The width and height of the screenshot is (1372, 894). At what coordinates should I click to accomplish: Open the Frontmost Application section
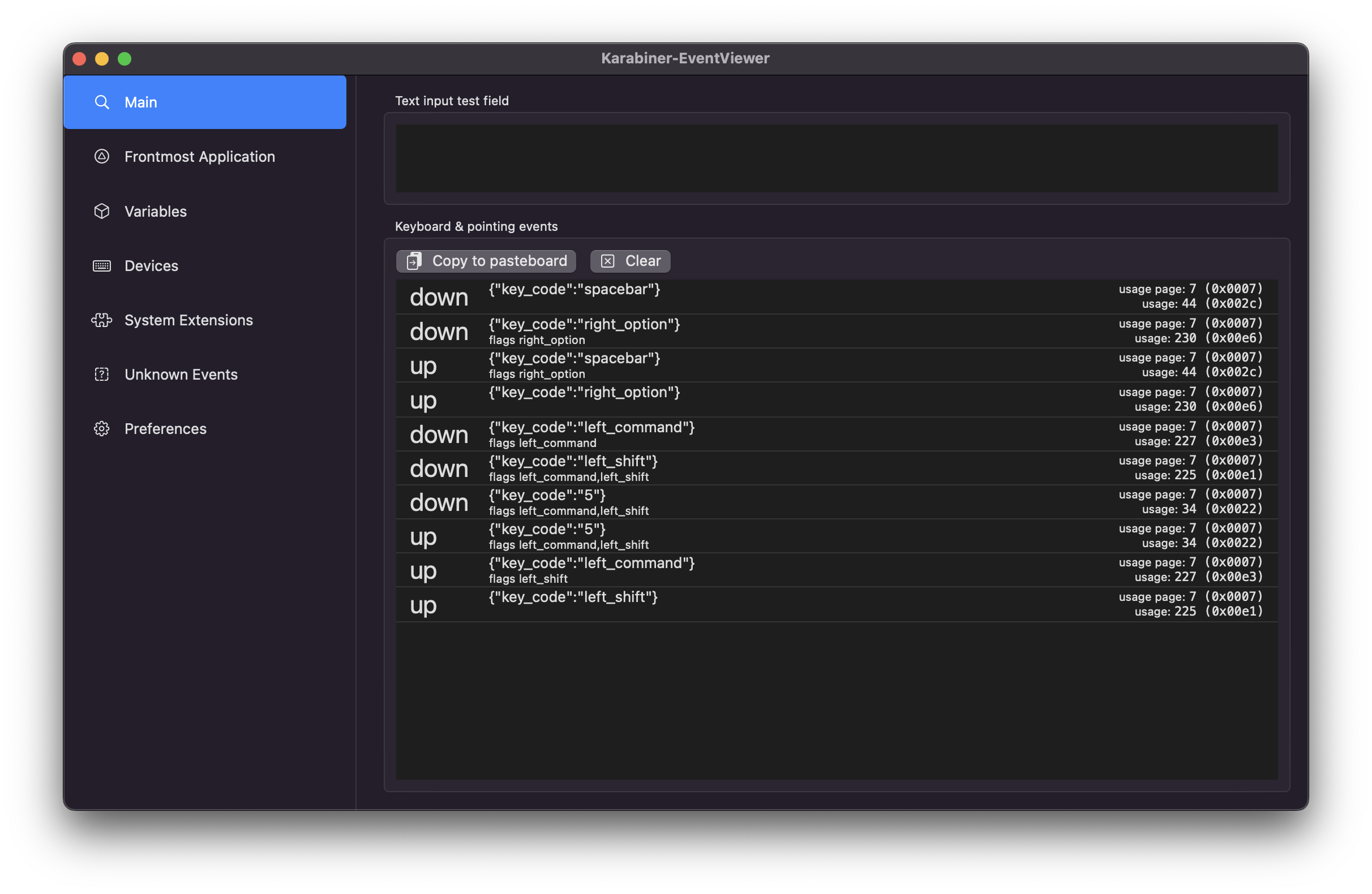199,156
